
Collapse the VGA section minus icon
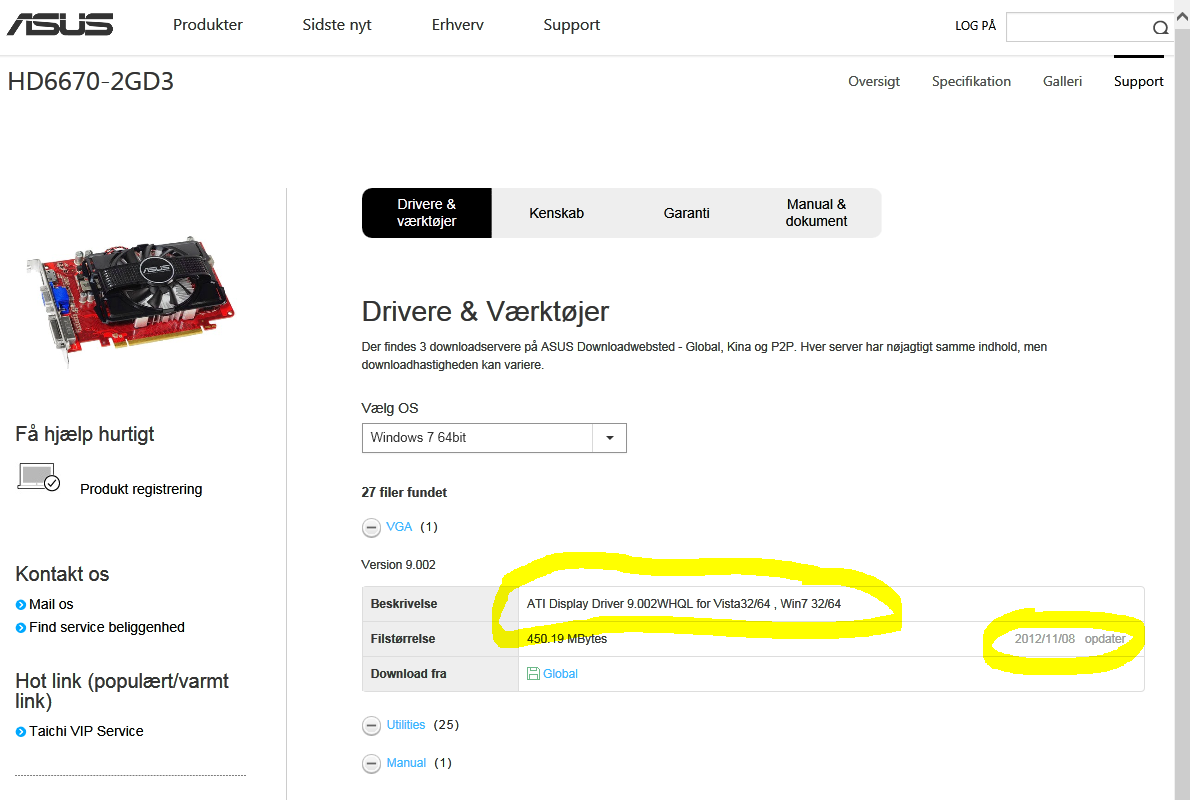[x=371, y=528]
